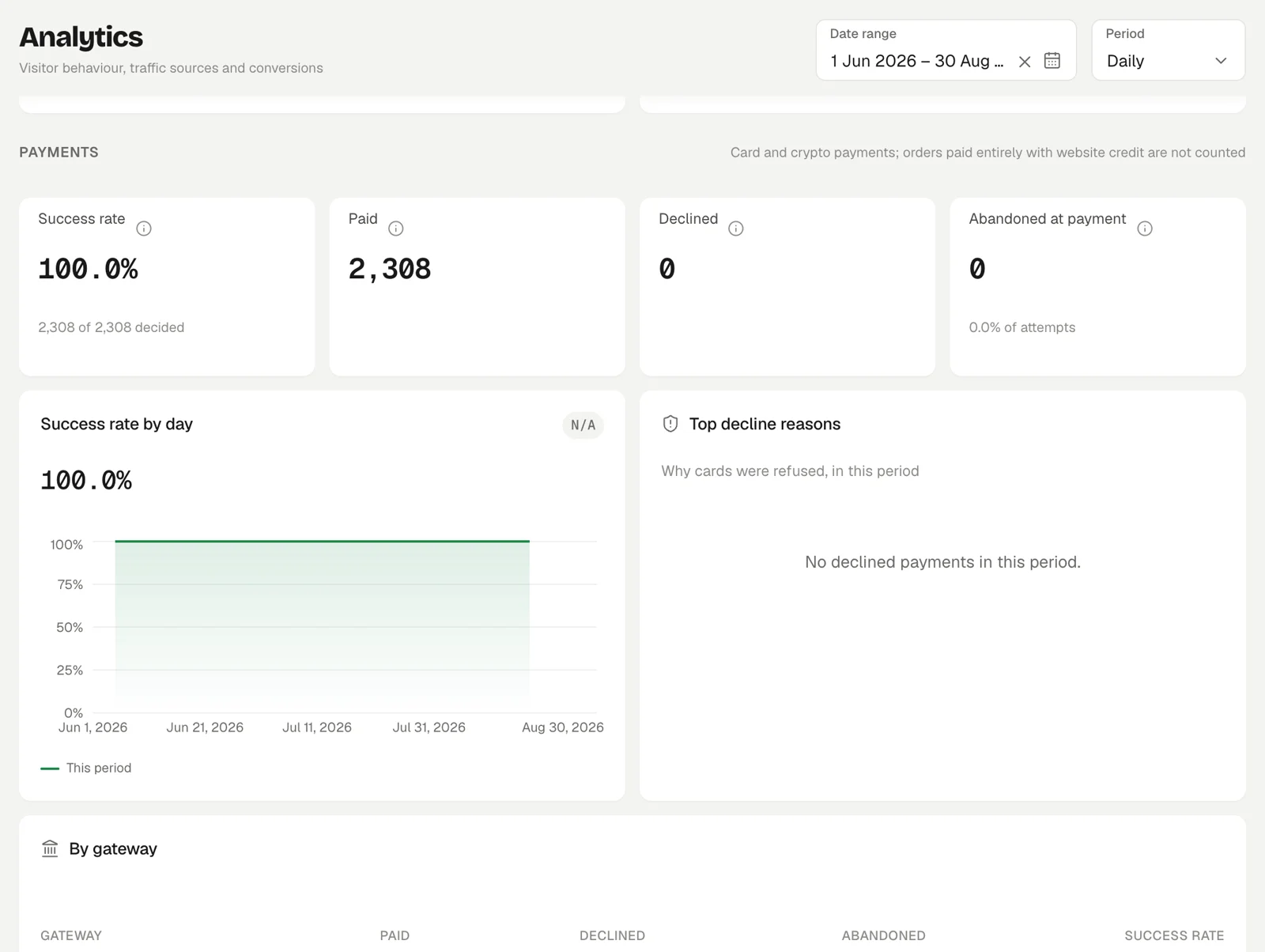Click the Analytics page heading

point(81,37)
